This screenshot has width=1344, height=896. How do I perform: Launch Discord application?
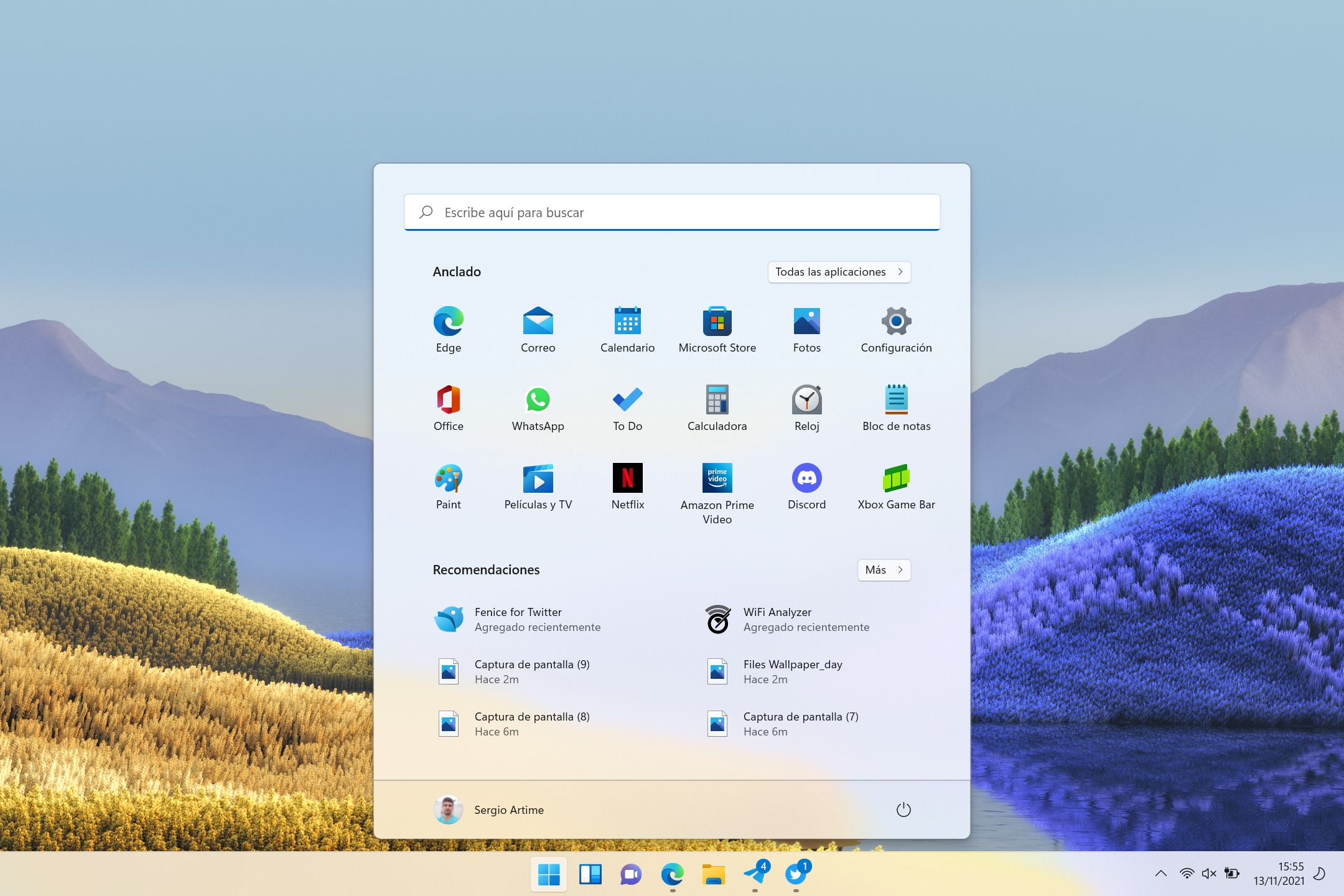tap(806, 479)
